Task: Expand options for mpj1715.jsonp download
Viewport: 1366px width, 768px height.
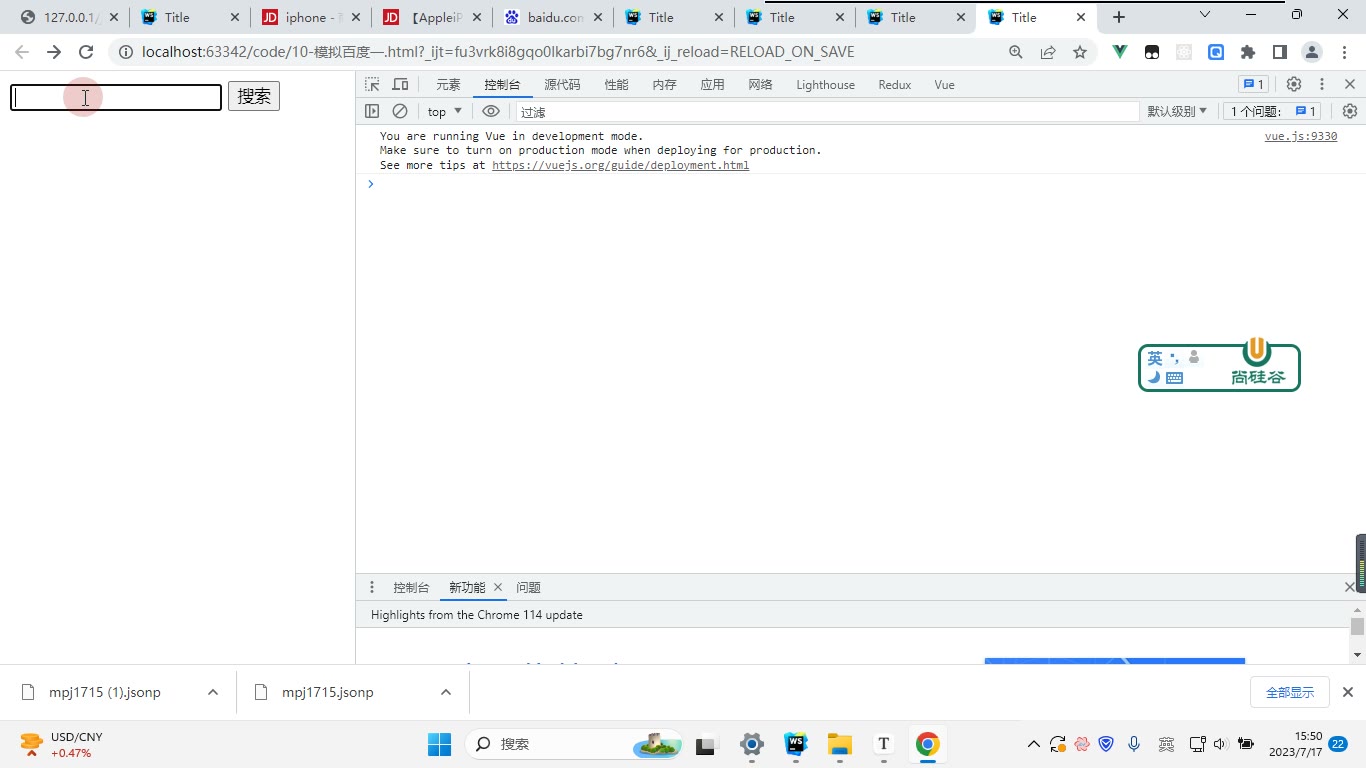Action: point(446,692)
